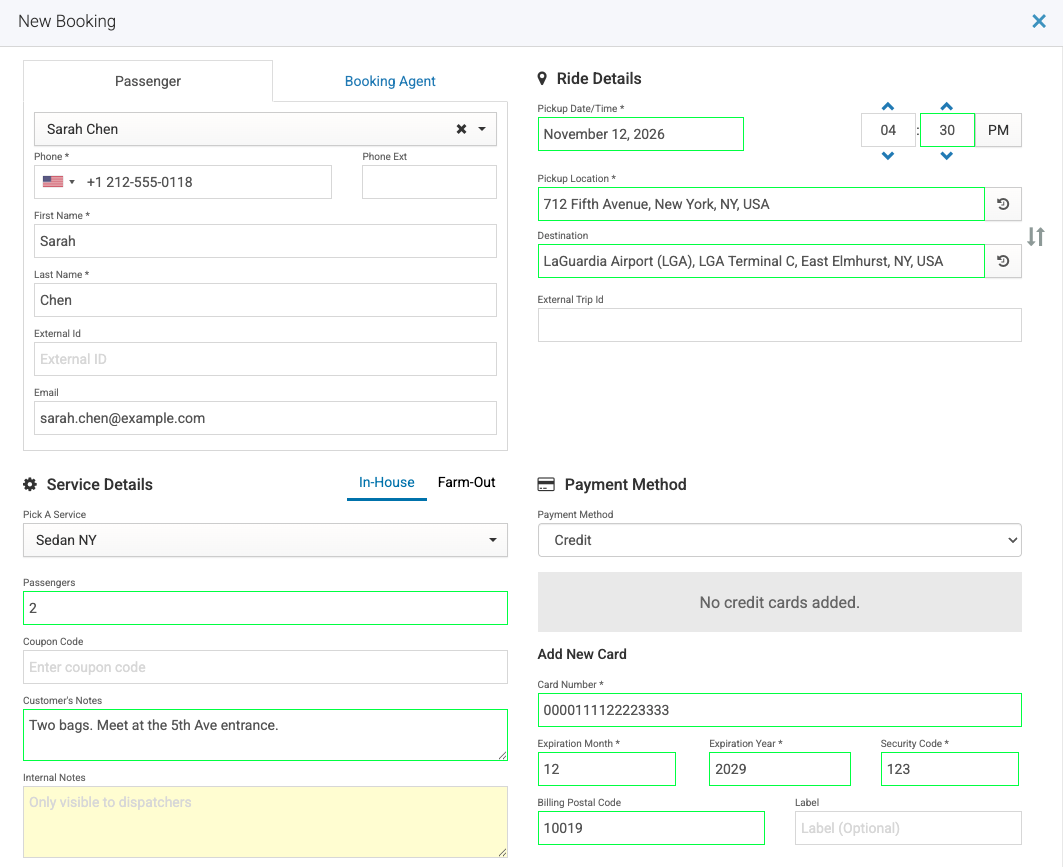Decrease the pickup hour with down chevron

pyautogui.click(x=887, y=155)
